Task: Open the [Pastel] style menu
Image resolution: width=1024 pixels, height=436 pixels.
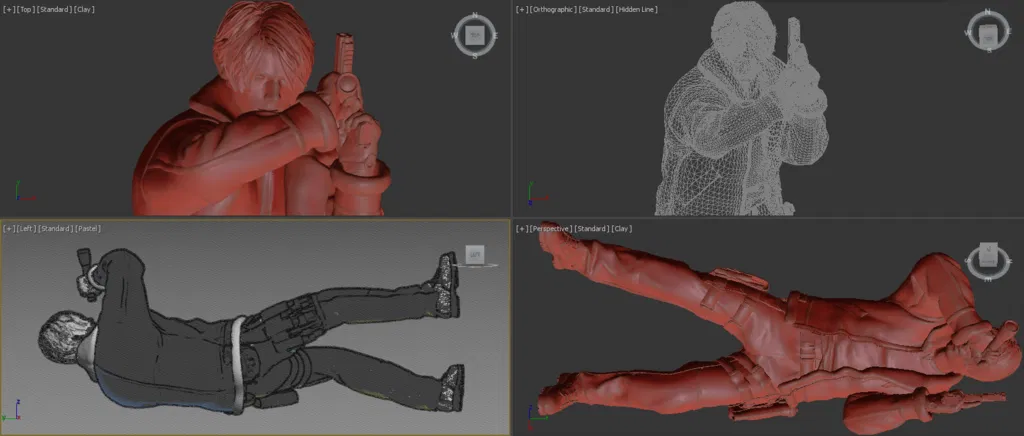Action: tap(88, 228)
